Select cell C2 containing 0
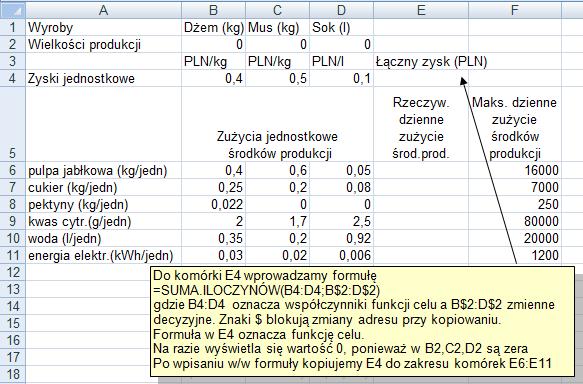The height and width of the screenshot is (384, 583). click(277, 44)
